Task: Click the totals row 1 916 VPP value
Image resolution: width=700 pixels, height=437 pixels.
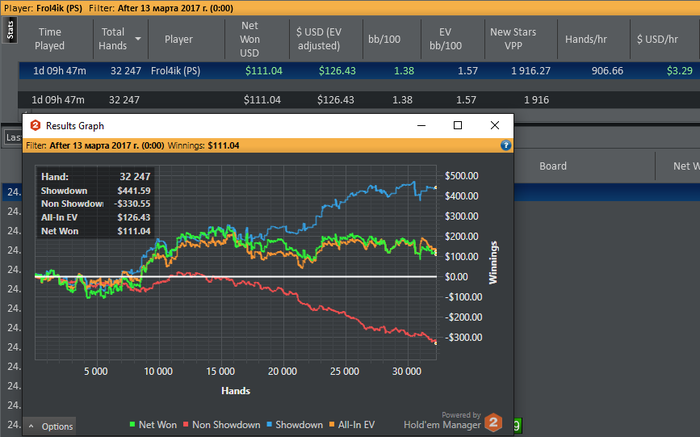Action: click(537, 100)
